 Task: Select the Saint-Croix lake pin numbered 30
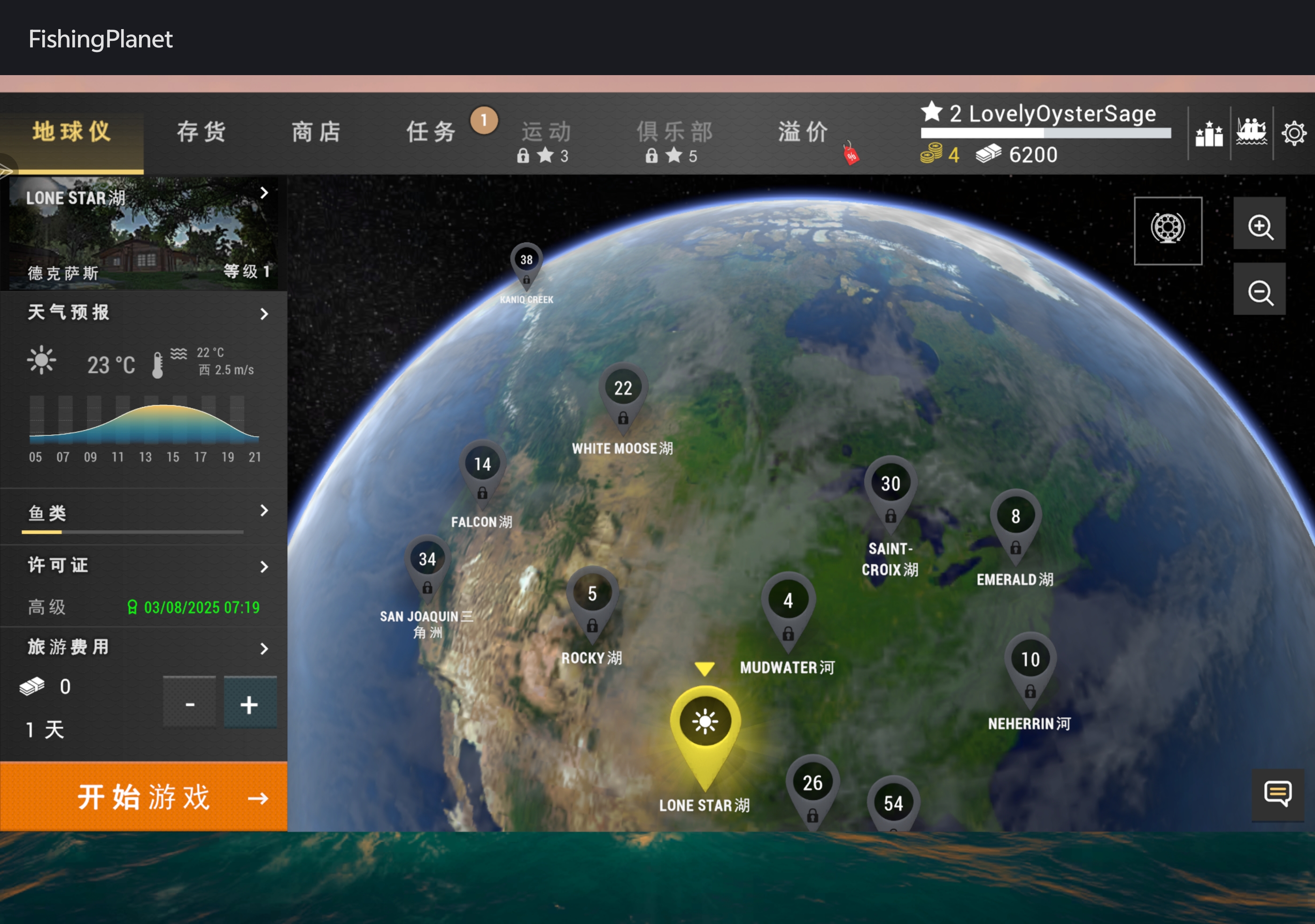pos(890,496)
